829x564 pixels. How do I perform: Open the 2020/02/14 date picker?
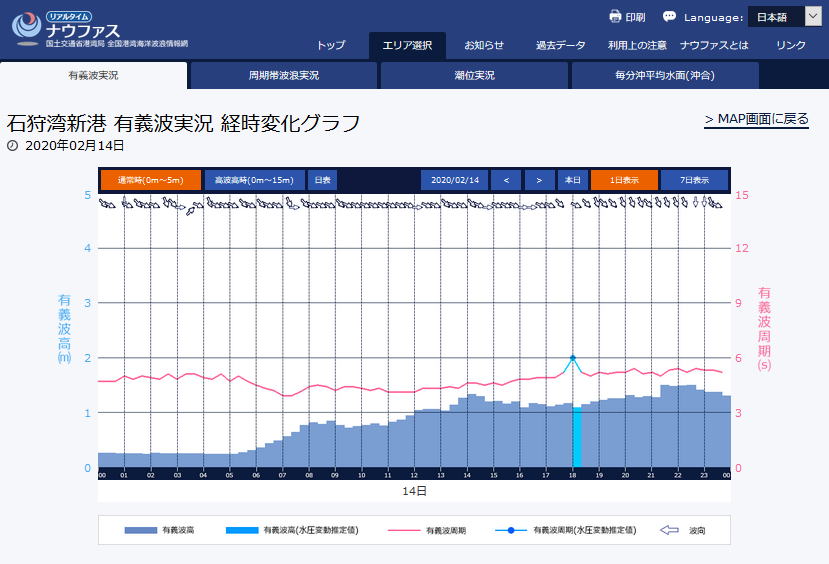pyautogui.click(x=454, y=180)
